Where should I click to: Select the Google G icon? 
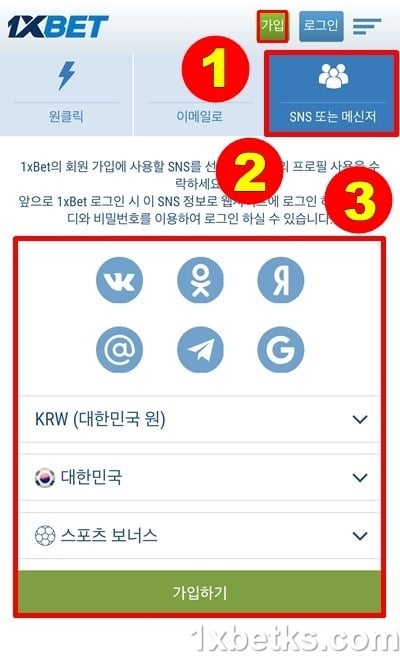[x=280, y=350]
